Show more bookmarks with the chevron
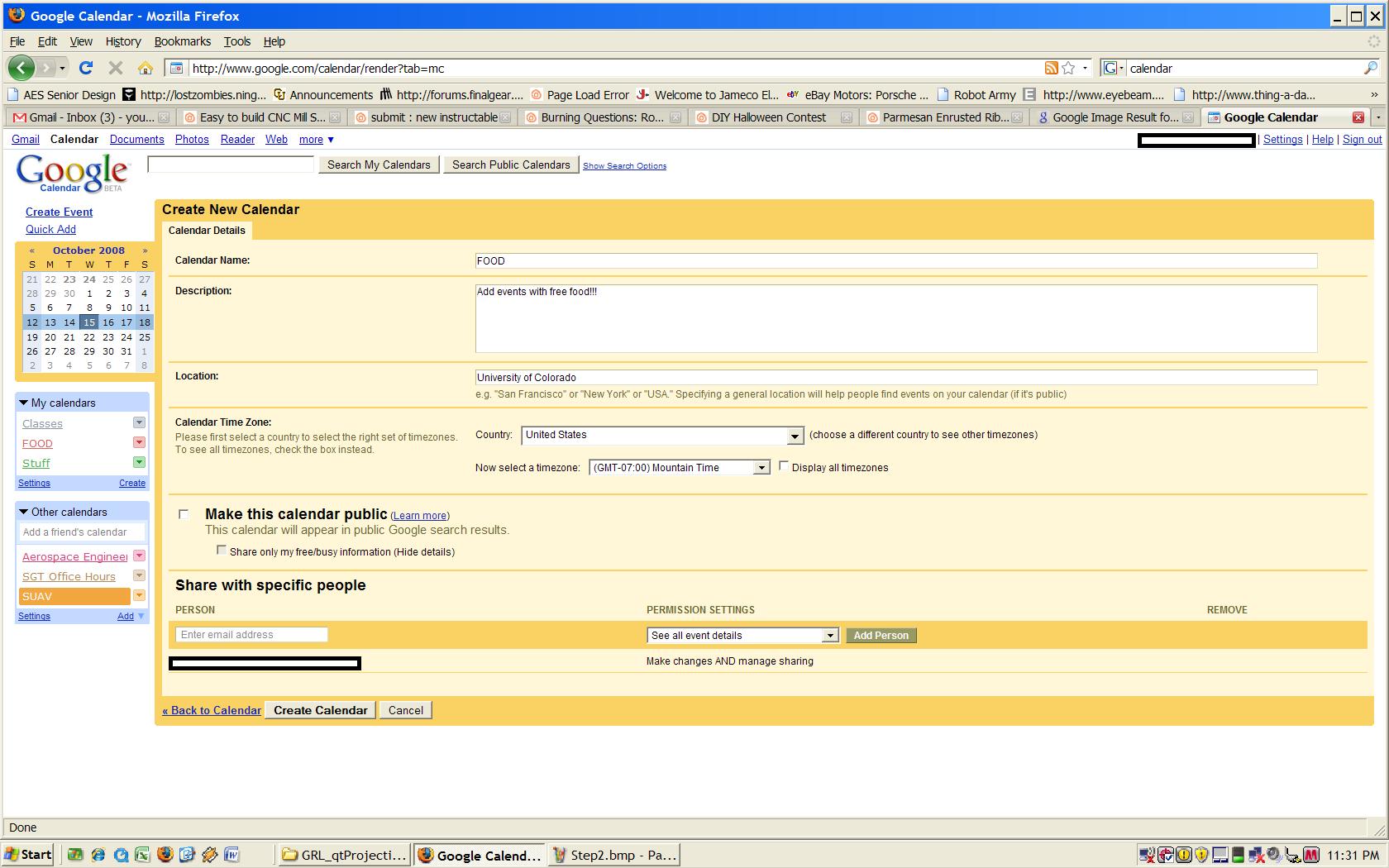The image size is (1389, 868). (x=1374, y=94)
